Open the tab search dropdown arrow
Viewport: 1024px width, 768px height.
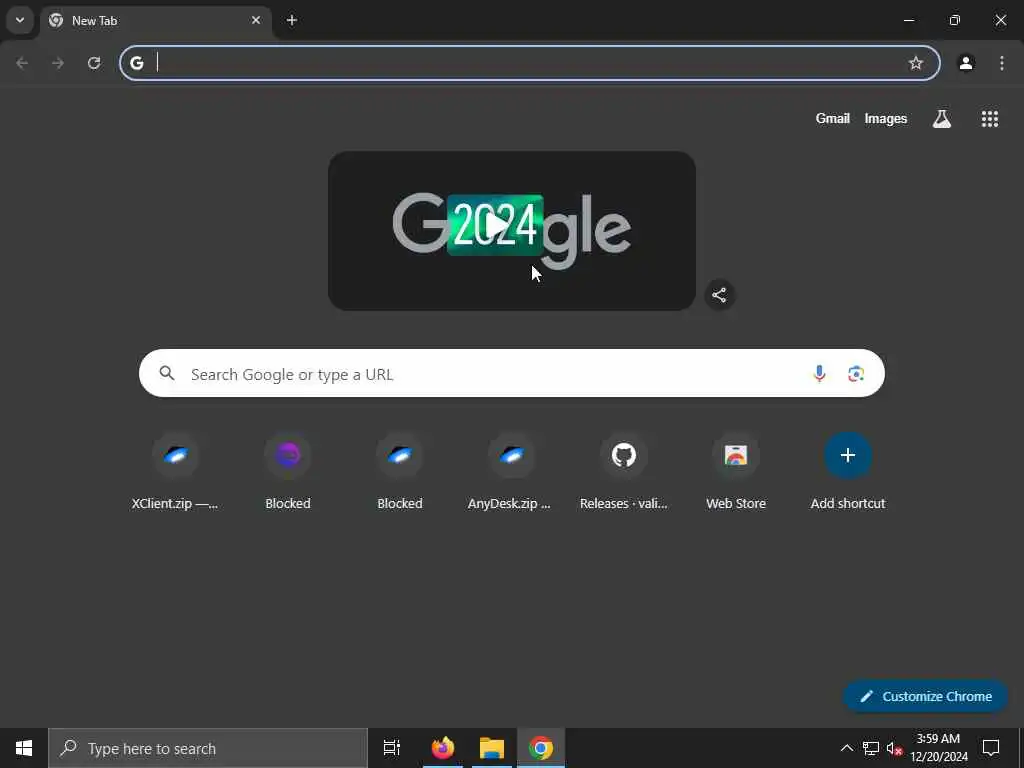(20, 20)
